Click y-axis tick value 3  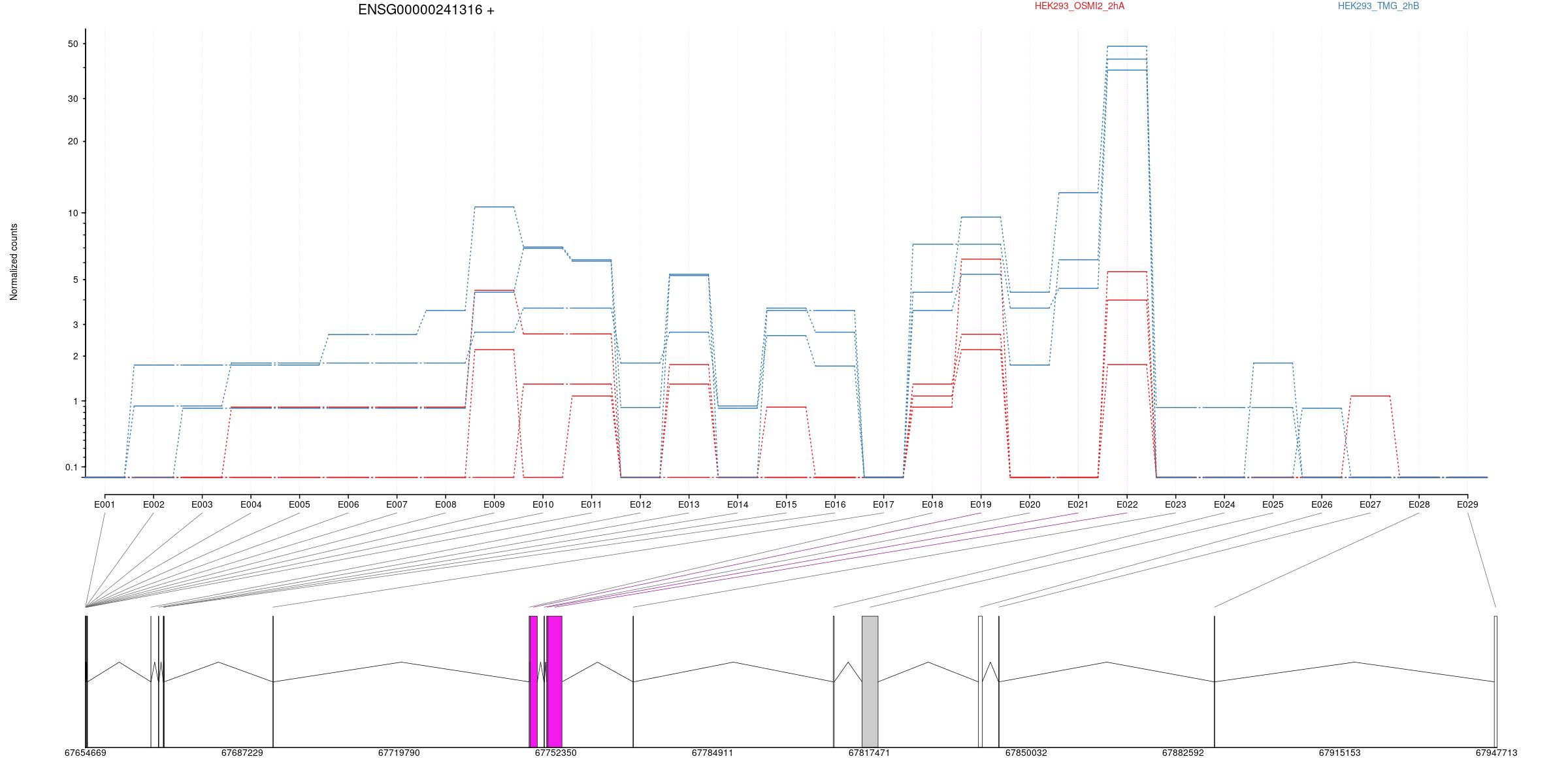(x=74, y=325)
